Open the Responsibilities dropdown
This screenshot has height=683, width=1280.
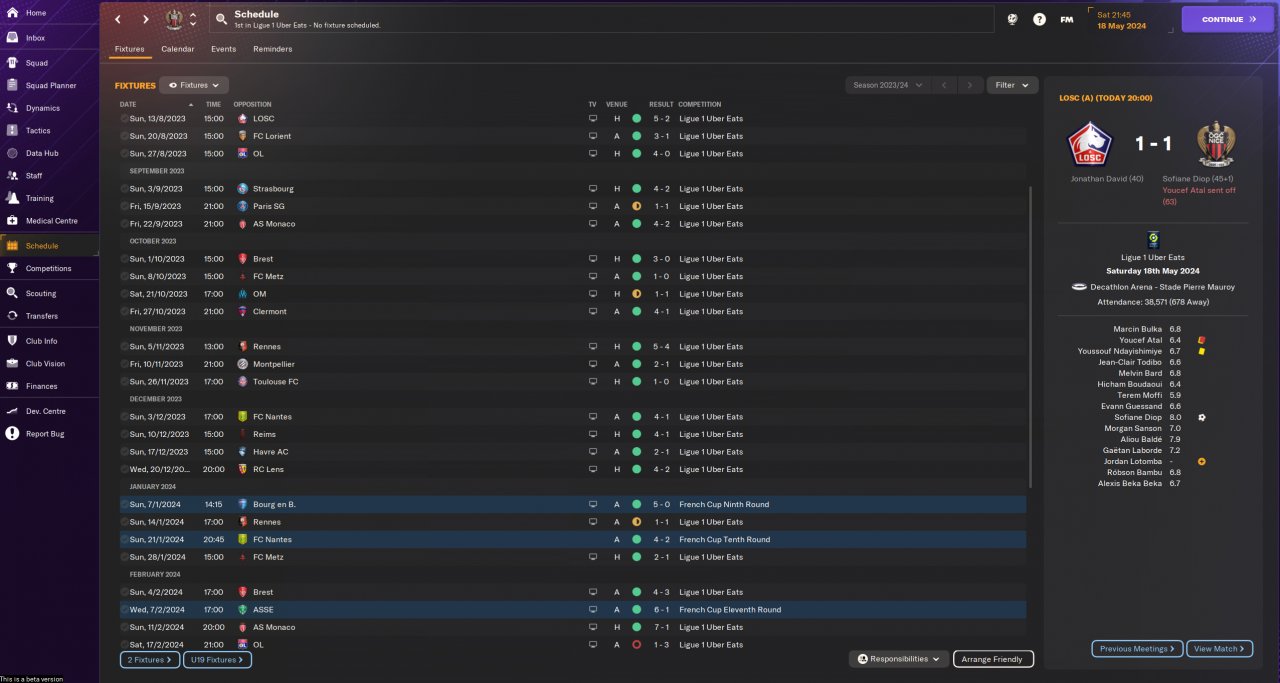(x=900, y=659)
